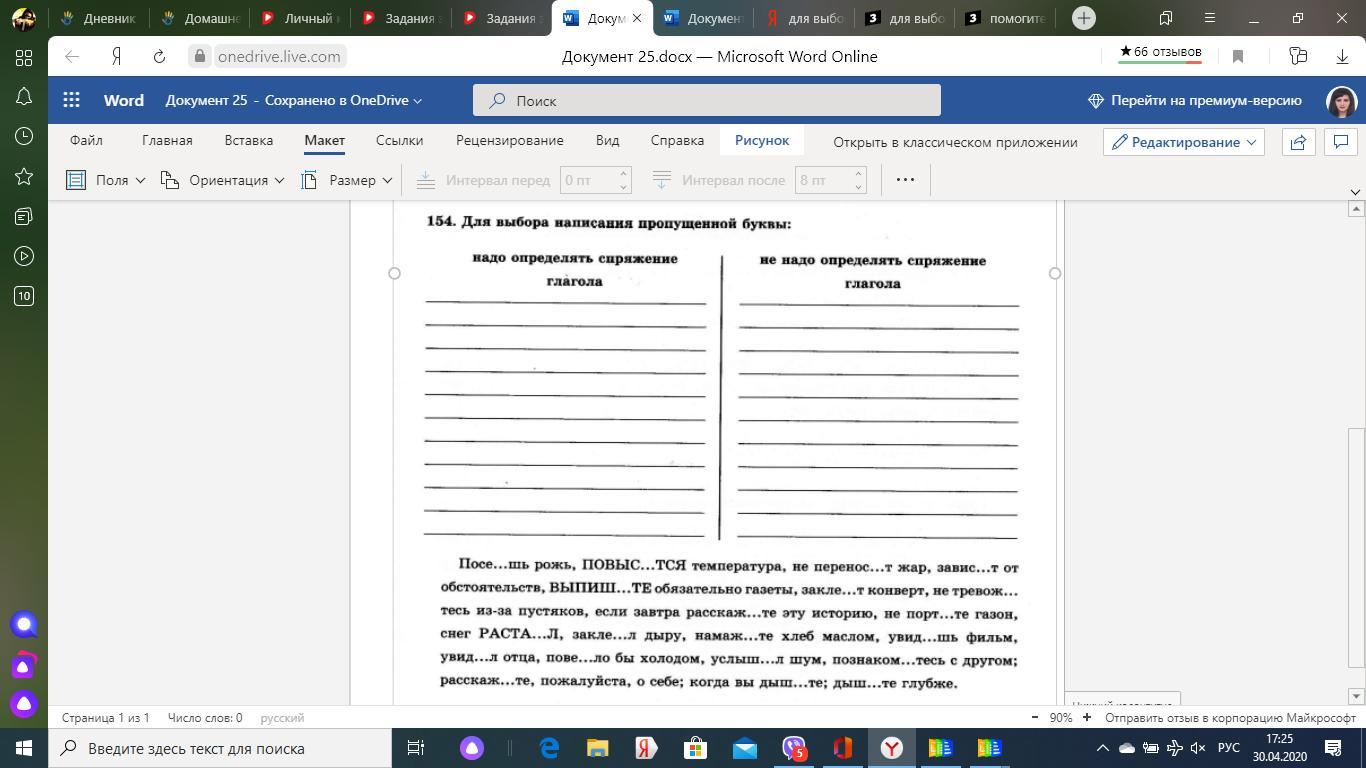Click the user profile avatar
The height and width of the screenshot is (768, 1366).
pos(1341,100)
